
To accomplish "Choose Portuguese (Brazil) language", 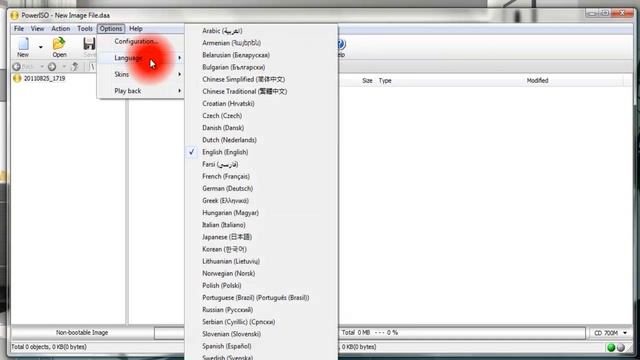I will tap(261, 298).
